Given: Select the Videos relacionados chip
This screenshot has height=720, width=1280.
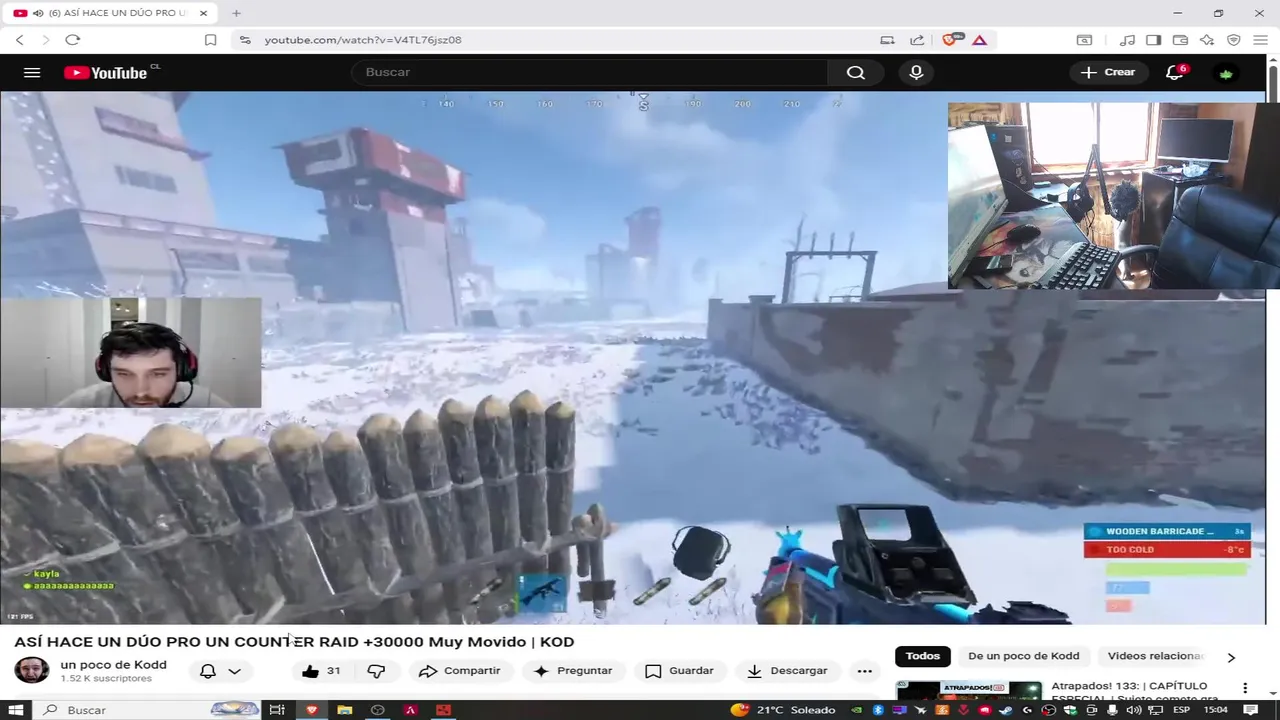Looking at the screenshot, I should 1155,656.
